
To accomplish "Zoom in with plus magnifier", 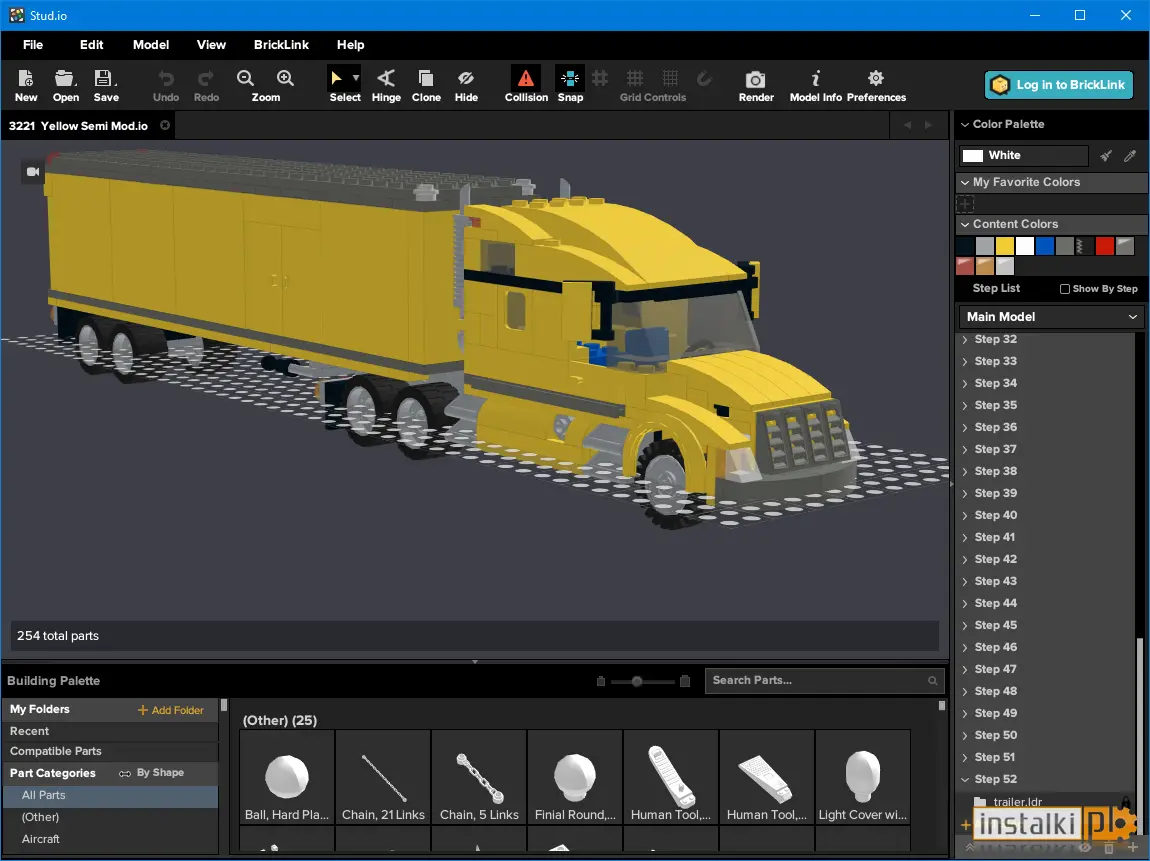I will click(x=285, y=78).
